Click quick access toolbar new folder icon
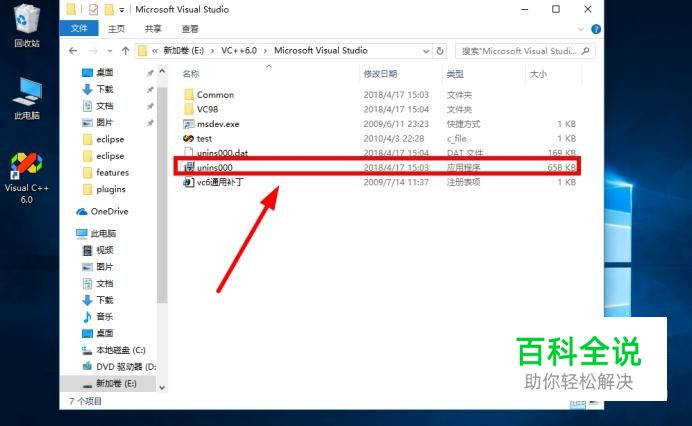This screenshot has height=426, width=692. pyautogui.click(x=109, y=9)
